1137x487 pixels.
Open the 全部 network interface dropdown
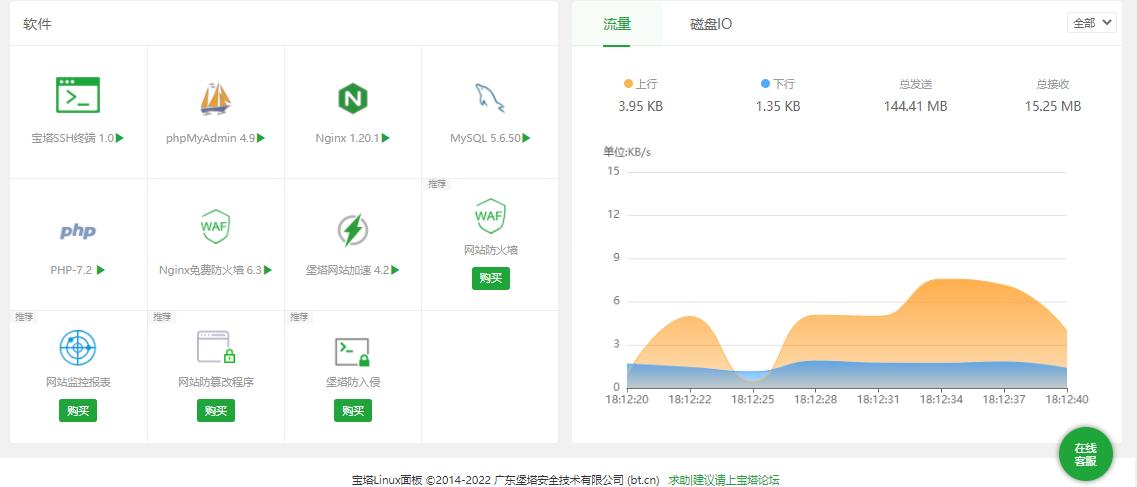click(1091, 23)
